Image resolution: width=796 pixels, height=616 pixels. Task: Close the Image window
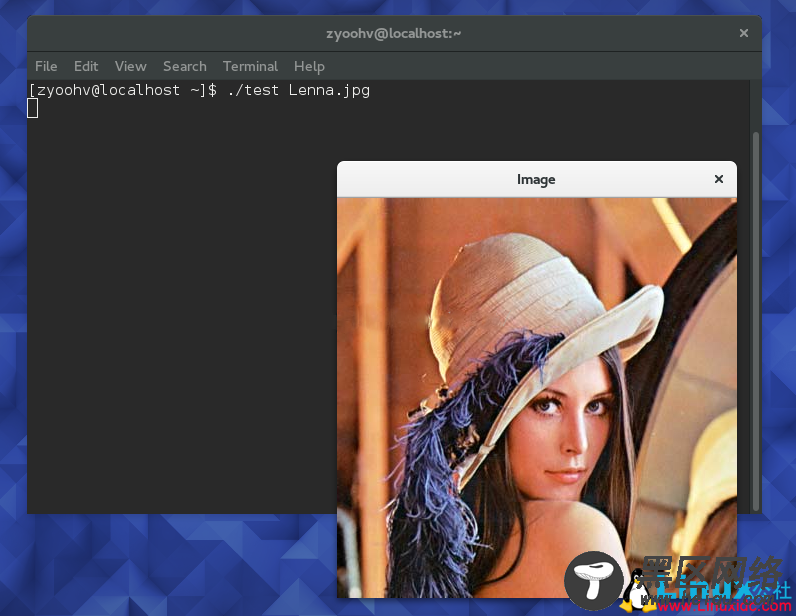click(x=719, y=179)
